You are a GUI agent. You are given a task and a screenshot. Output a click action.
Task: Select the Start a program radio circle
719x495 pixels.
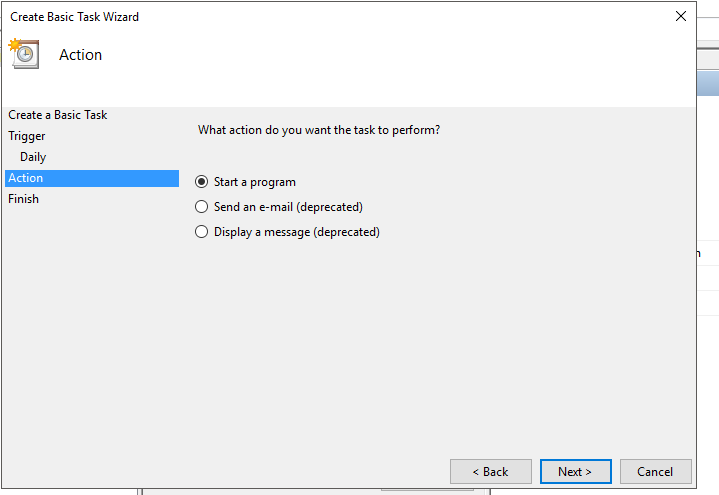click(x=201, y=182)
